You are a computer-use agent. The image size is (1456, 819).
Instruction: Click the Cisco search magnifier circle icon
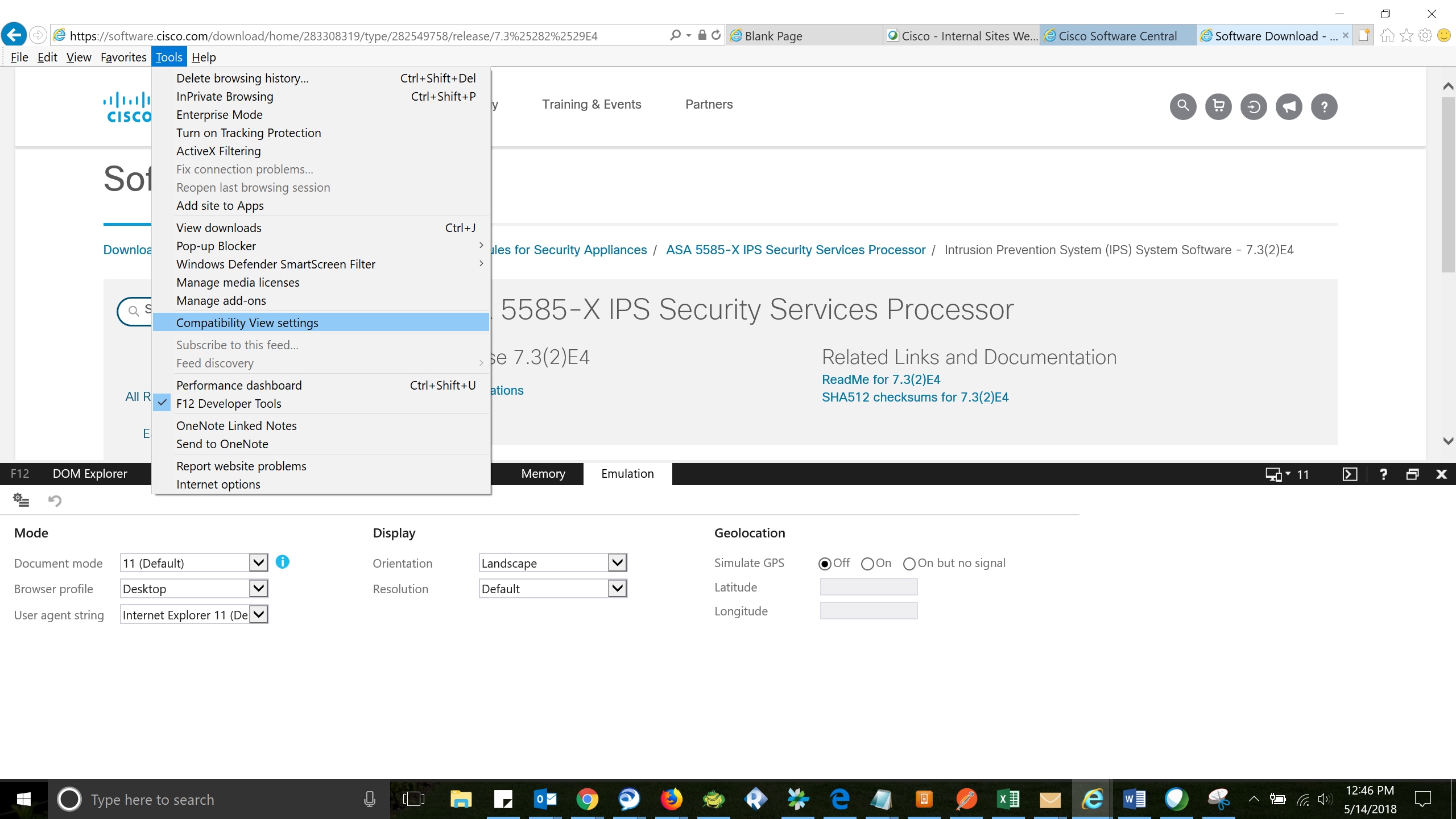(1183, 106)
